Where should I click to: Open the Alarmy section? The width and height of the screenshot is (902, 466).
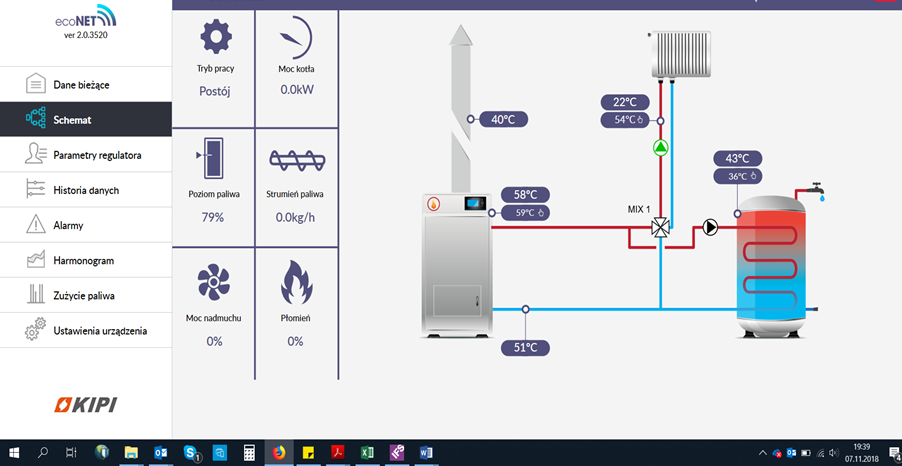68,225
